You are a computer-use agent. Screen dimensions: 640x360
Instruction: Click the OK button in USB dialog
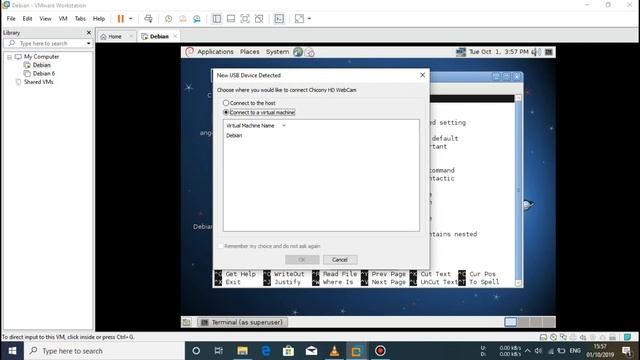pyautogui.click(x=302, y=260)
